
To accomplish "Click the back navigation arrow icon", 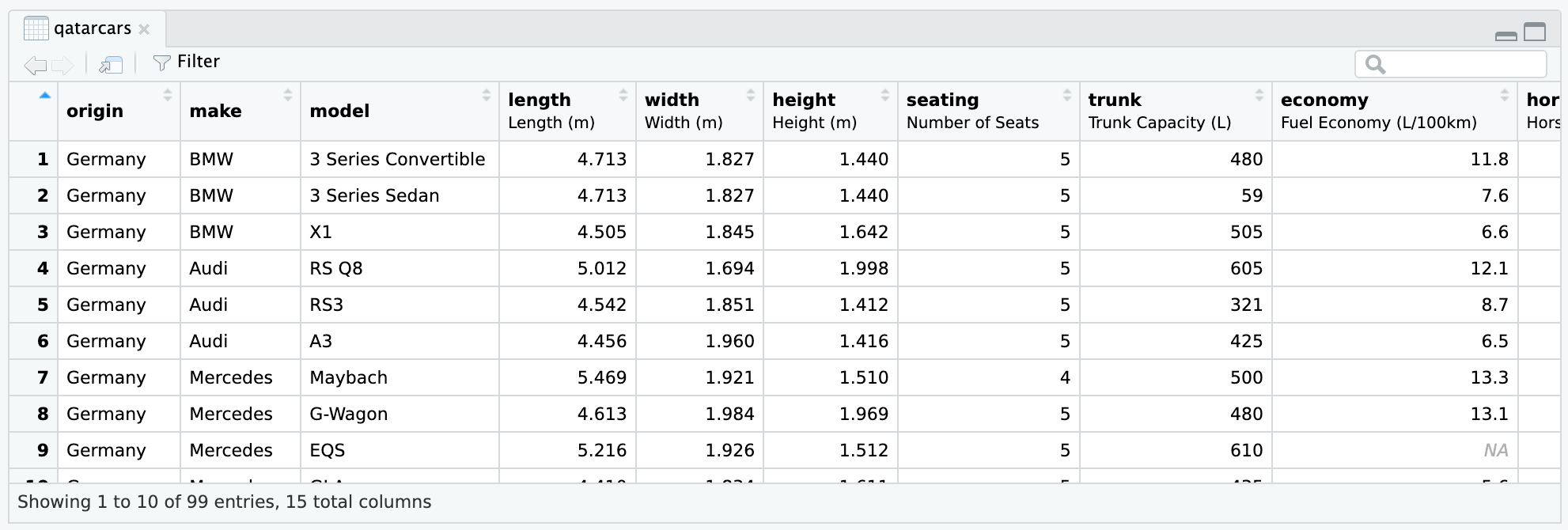I will pos(36,65).
